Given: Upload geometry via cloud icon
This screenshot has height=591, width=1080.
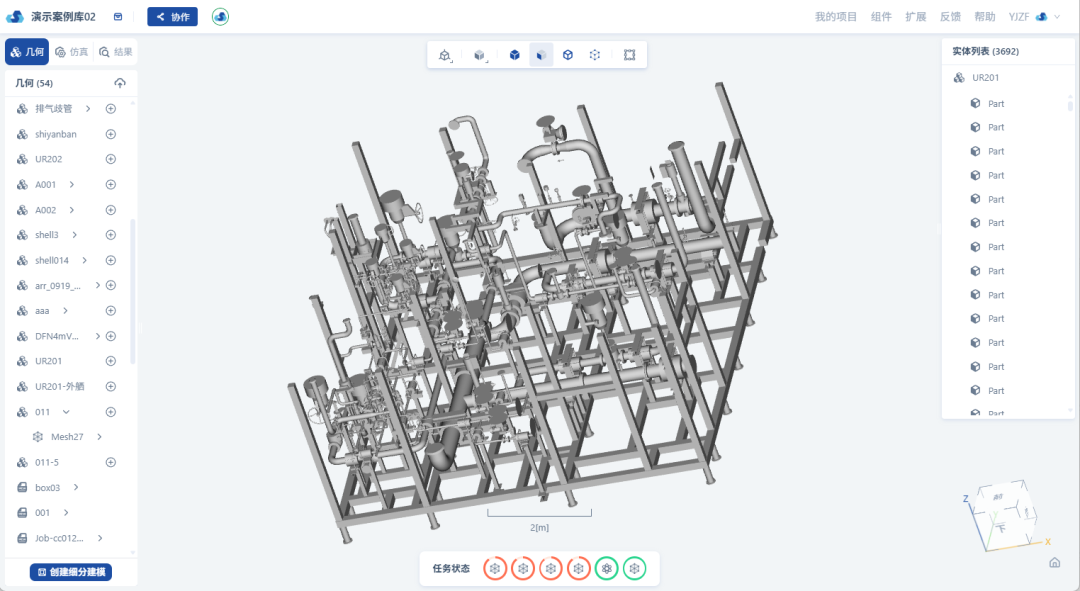Looking at the screenshot, I should tap(120, 83).
